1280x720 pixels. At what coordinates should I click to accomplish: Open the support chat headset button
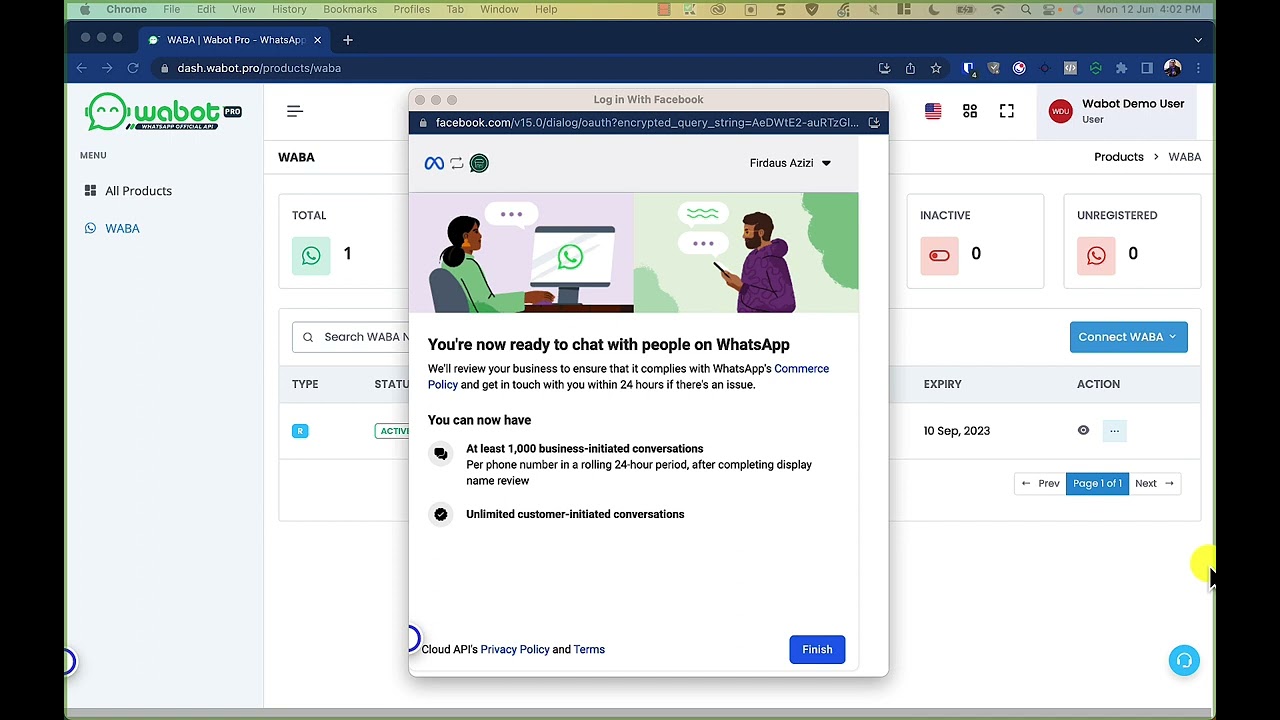pos(1184,660)
